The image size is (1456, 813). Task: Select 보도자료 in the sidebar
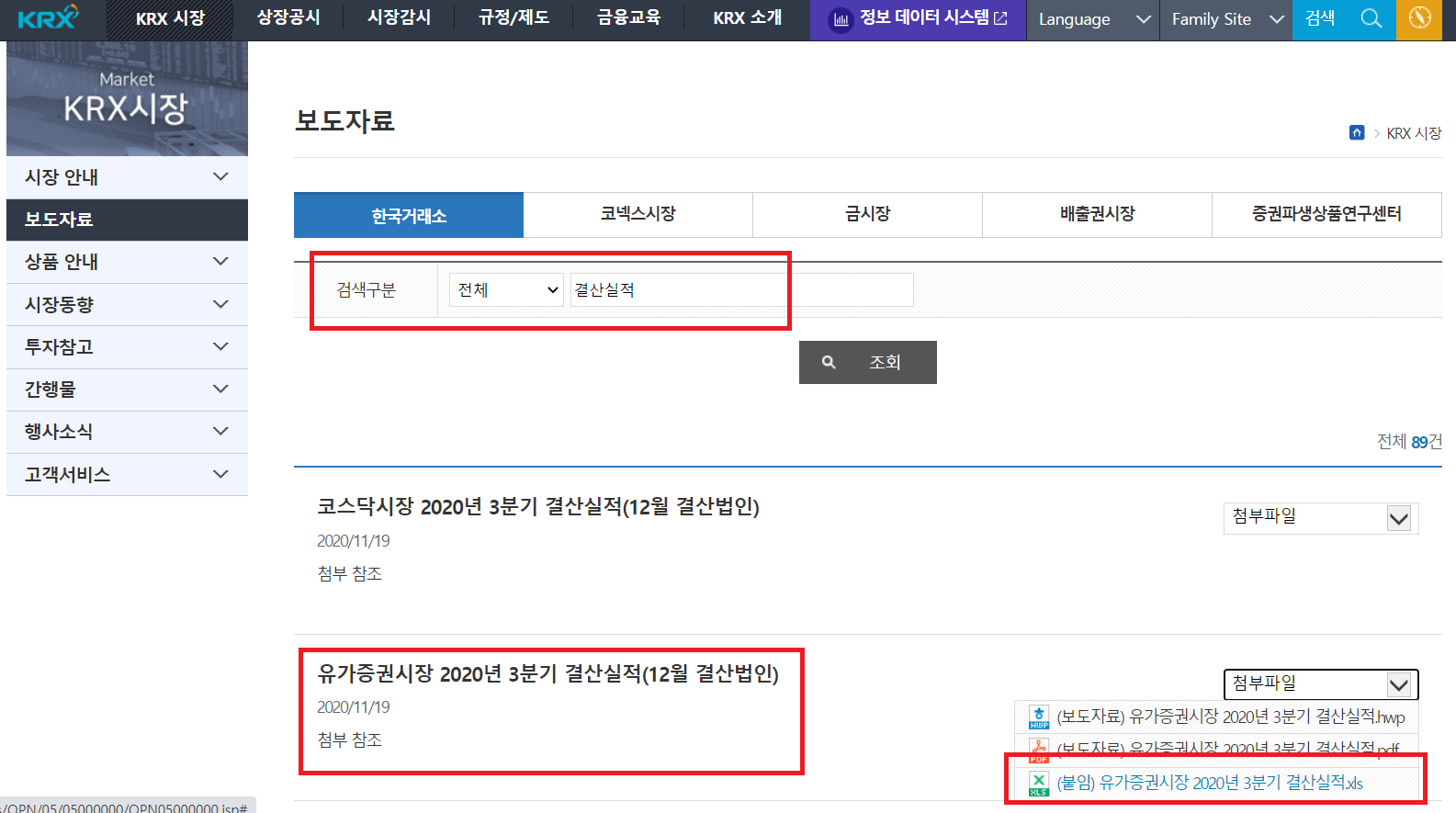[127, 220]
